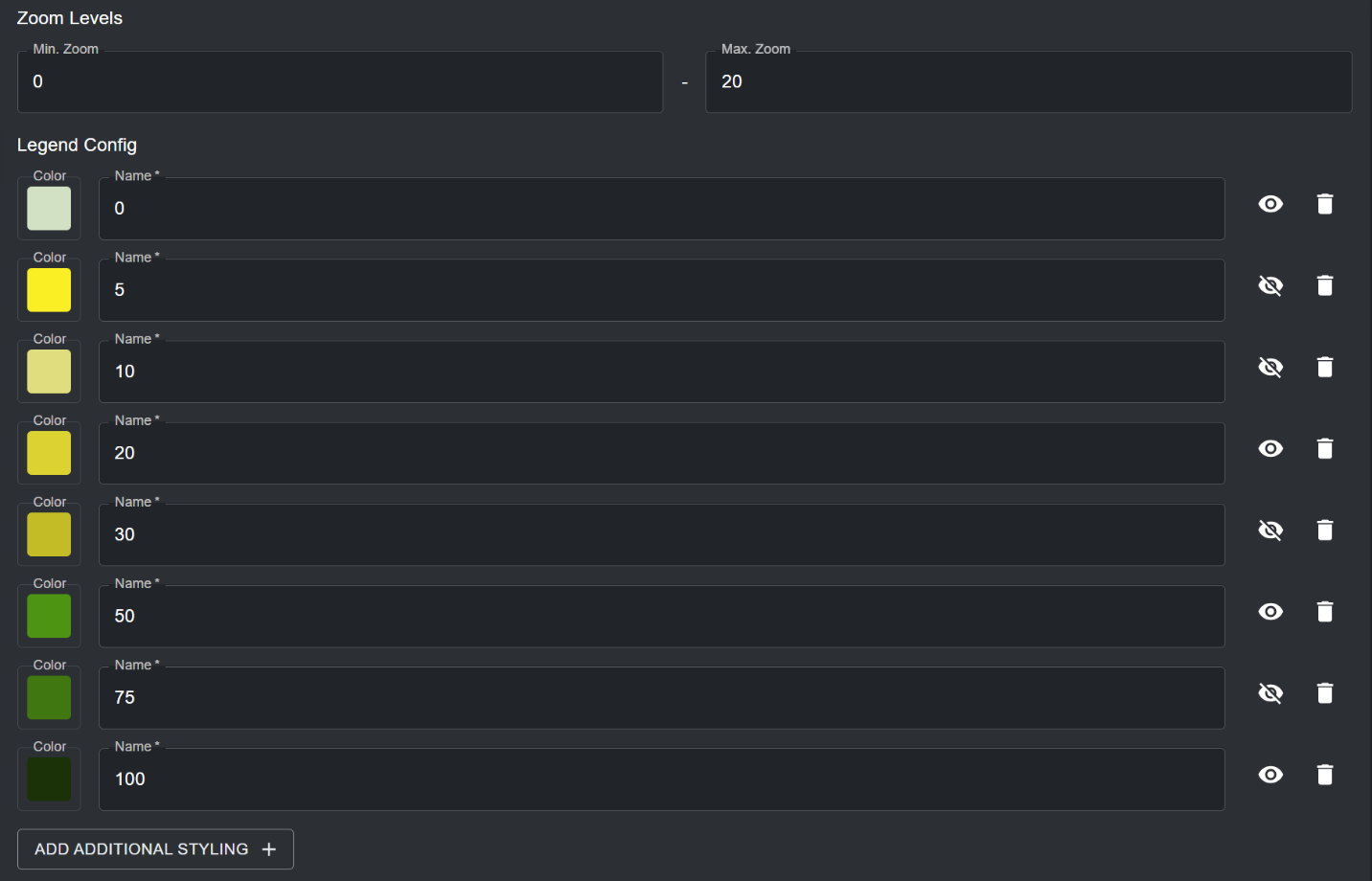Hide the legend entry named 50
The height and width of the screenshot is (881, 1372).
point(1270,612)
